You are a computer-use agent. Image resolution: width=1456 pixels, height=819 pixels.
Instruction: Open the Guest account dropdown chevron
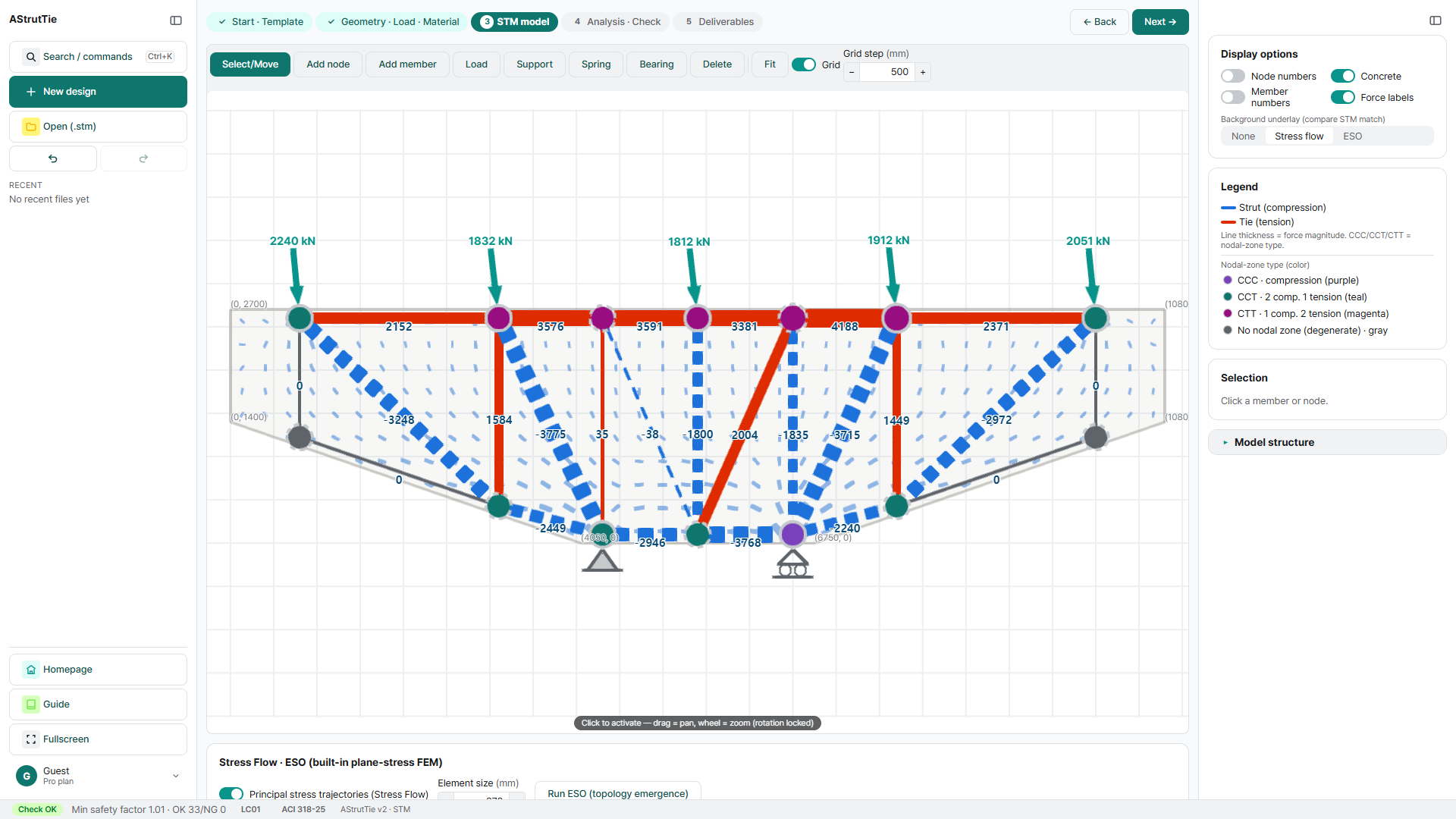176,776
